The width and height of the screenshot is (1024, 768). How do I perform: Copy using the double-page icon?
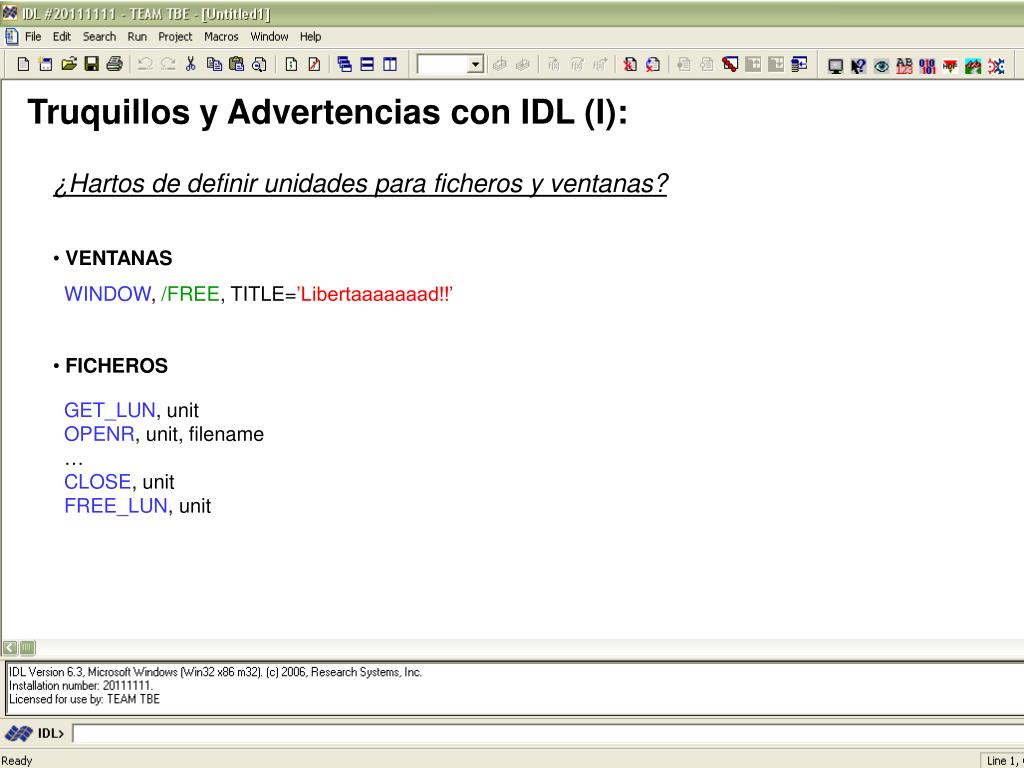coord(214,64)
